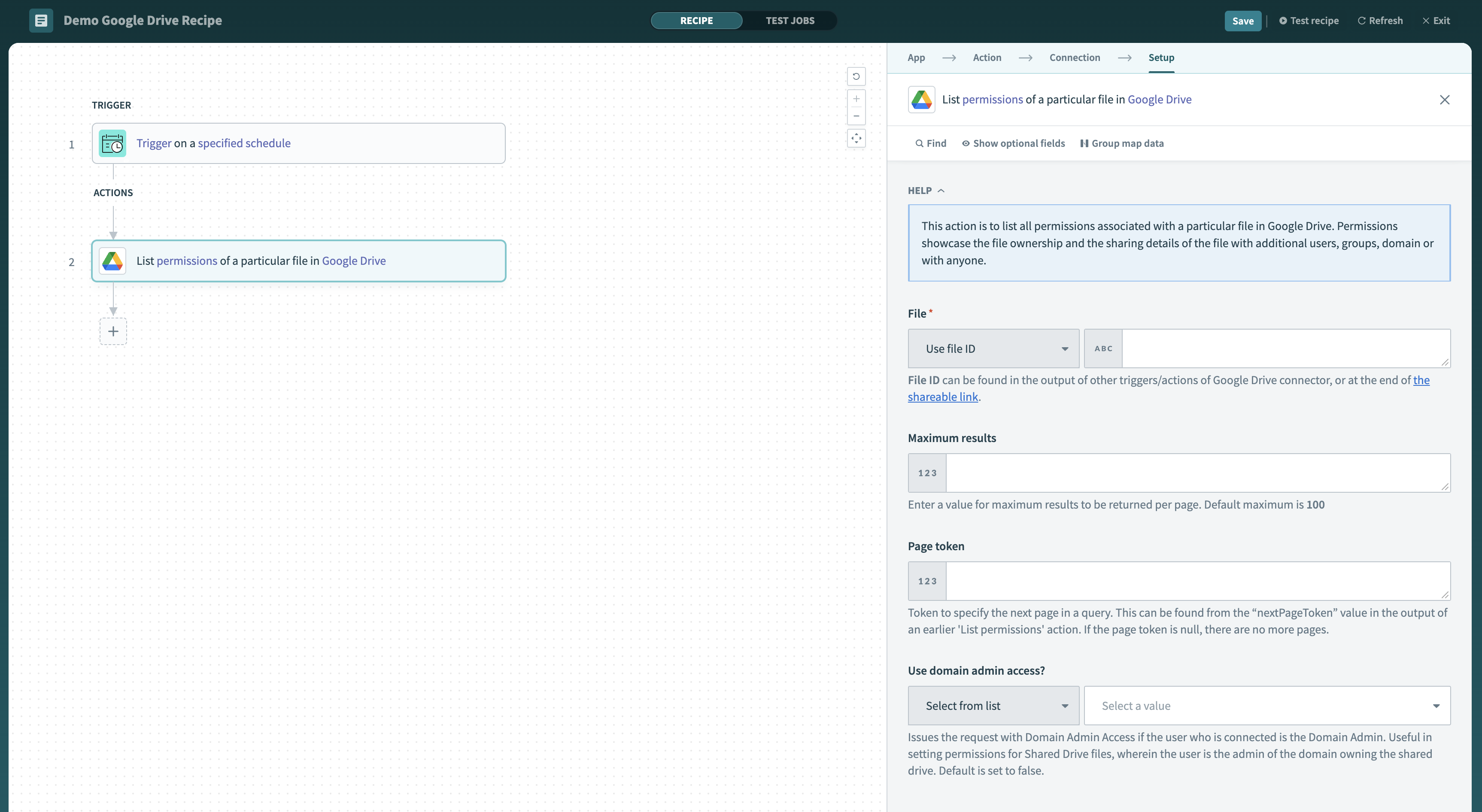This screenshot has height=812, width=1482.
Task: Select the trigger step card
Action: click(x=298, y=143)
